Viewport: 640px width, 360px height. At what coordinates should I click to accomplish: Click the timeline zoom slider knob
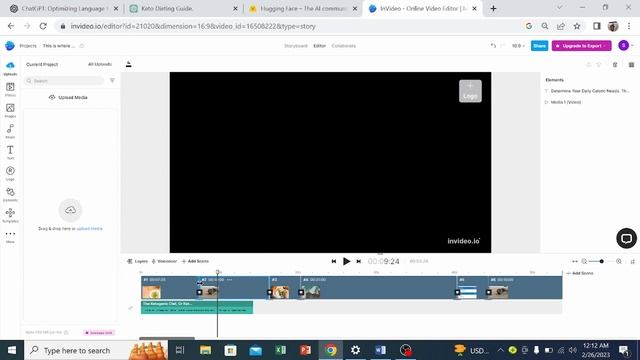tap(602, 261)
